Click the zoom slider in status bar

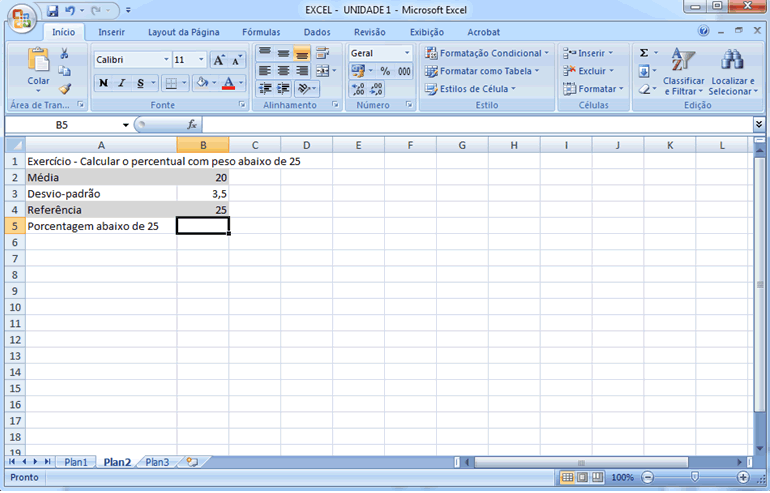696,478
